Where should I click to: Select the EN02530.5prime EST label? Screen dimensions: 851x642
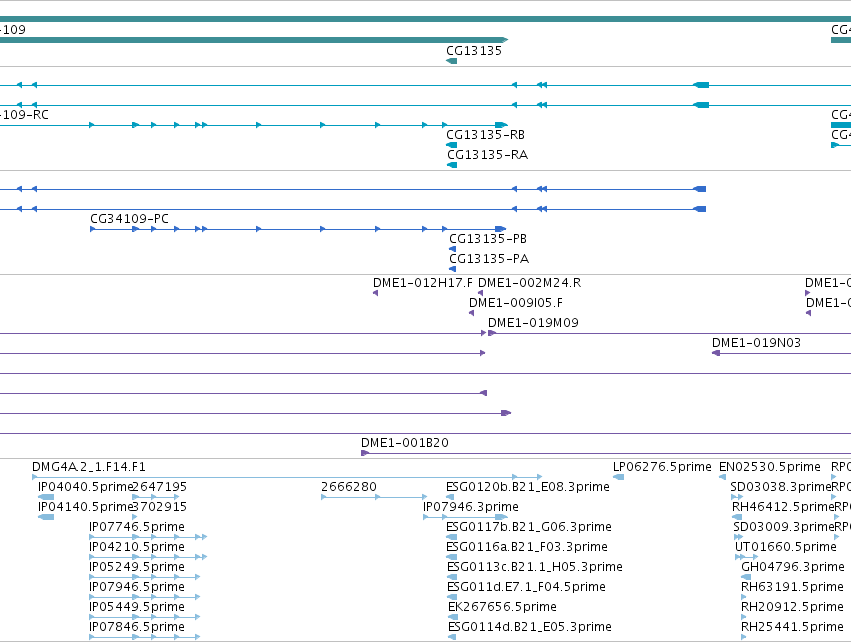point(770,467)
